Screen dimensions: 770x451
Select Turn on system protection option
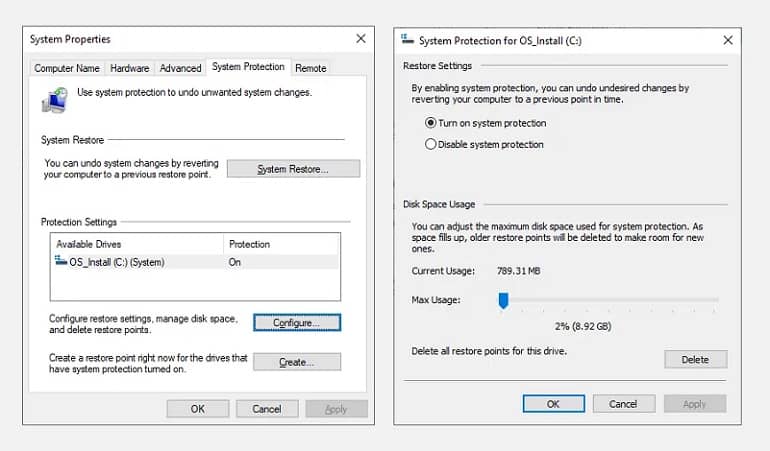tap(431, 123)
